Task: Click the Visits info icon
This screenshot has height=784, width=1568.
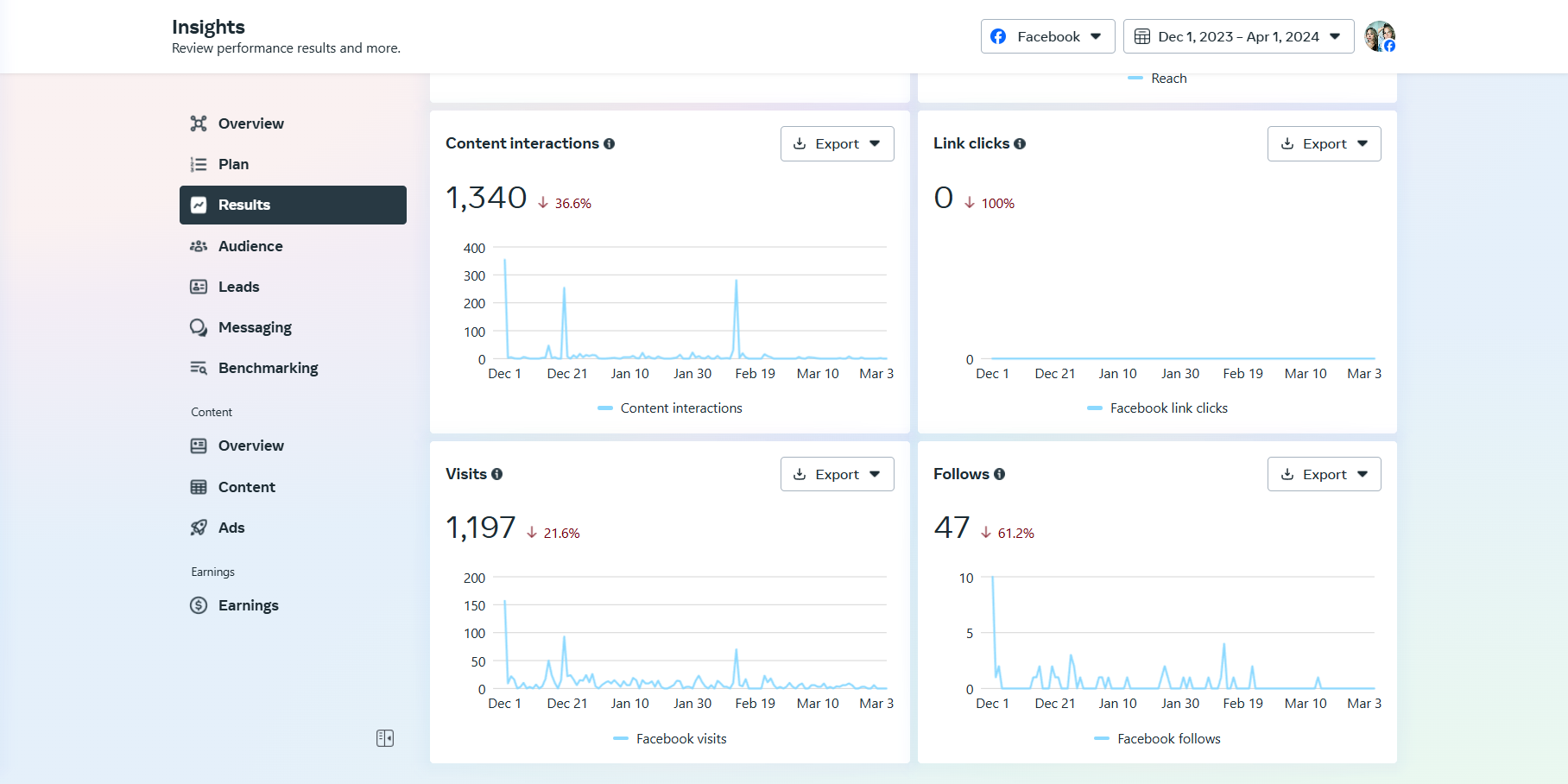Action: tap(496, 474)
